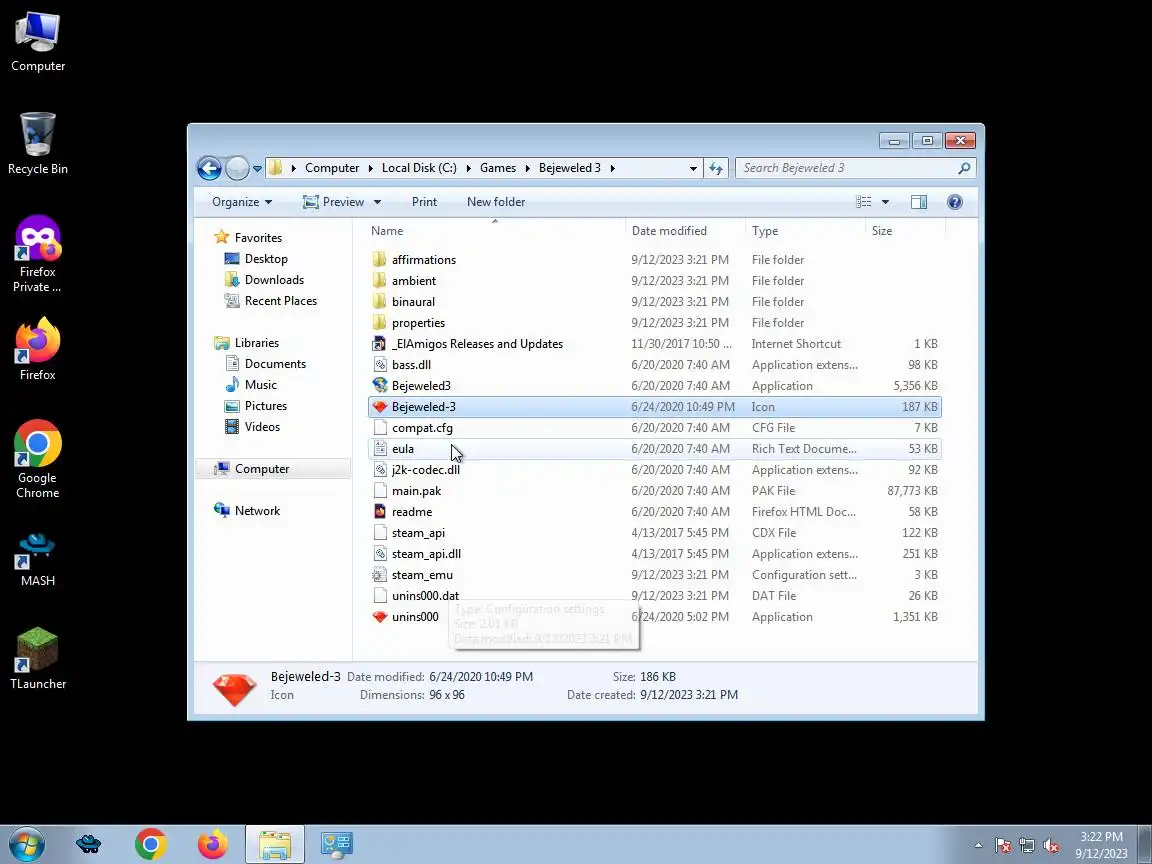The height and width of the screenshot is (864, 1152).
Task: Sort by the Name column header
Action: click(496, 231)
